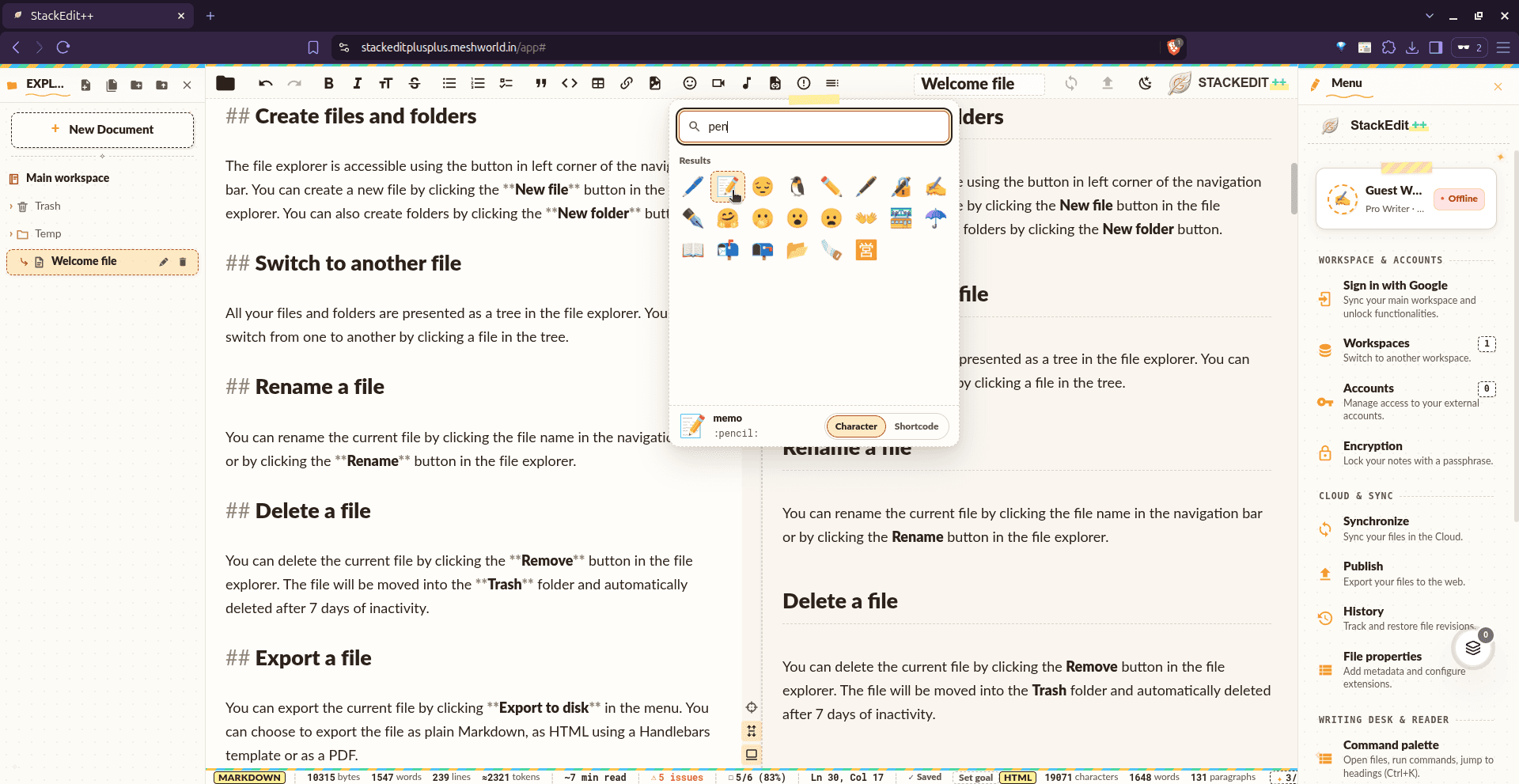1519x784 pixels.
Task: Insert a link with the chain icon
Action: (x=627, y=83)
